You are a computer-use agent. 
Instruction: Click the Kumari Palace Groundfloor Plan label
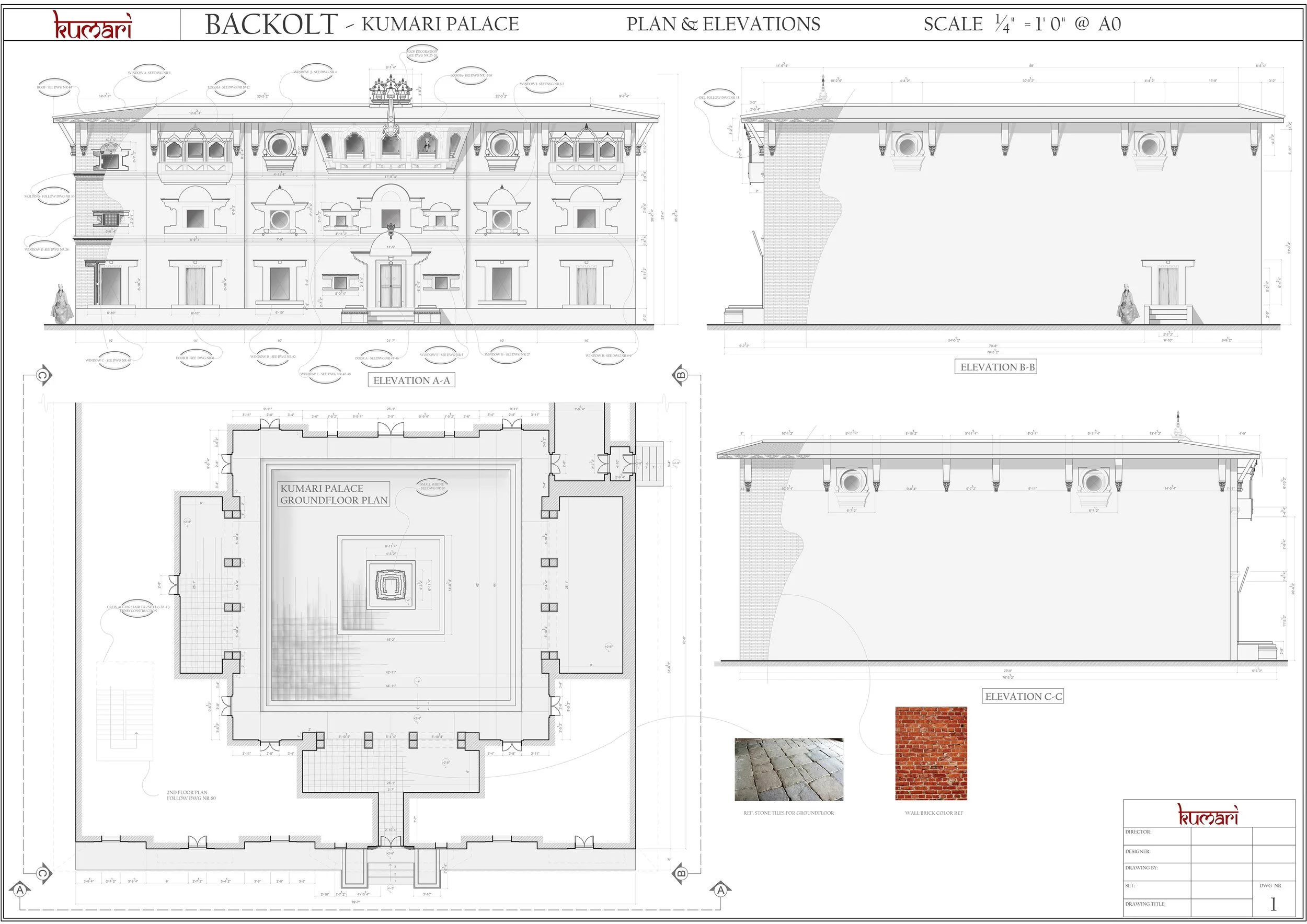point(334,494)
